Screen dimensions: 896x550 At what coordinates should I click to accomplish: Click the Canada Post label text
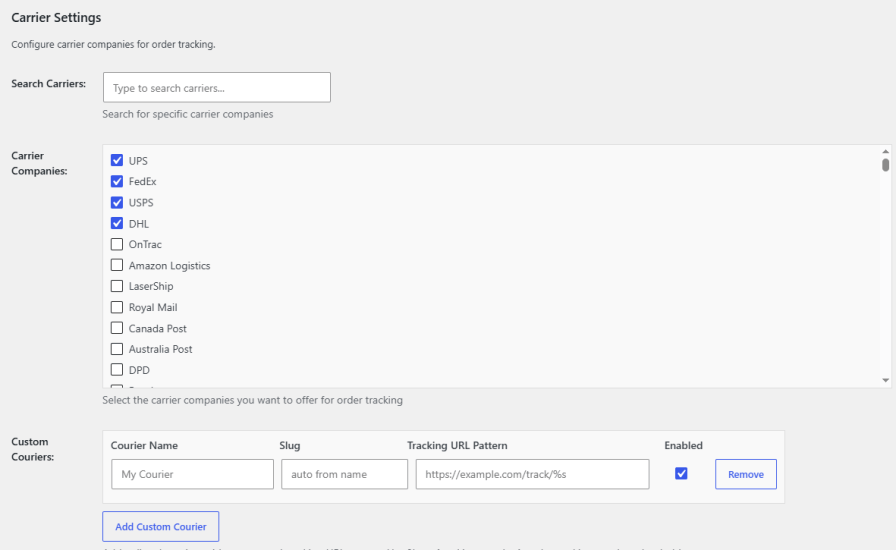[x=157, y=328]
